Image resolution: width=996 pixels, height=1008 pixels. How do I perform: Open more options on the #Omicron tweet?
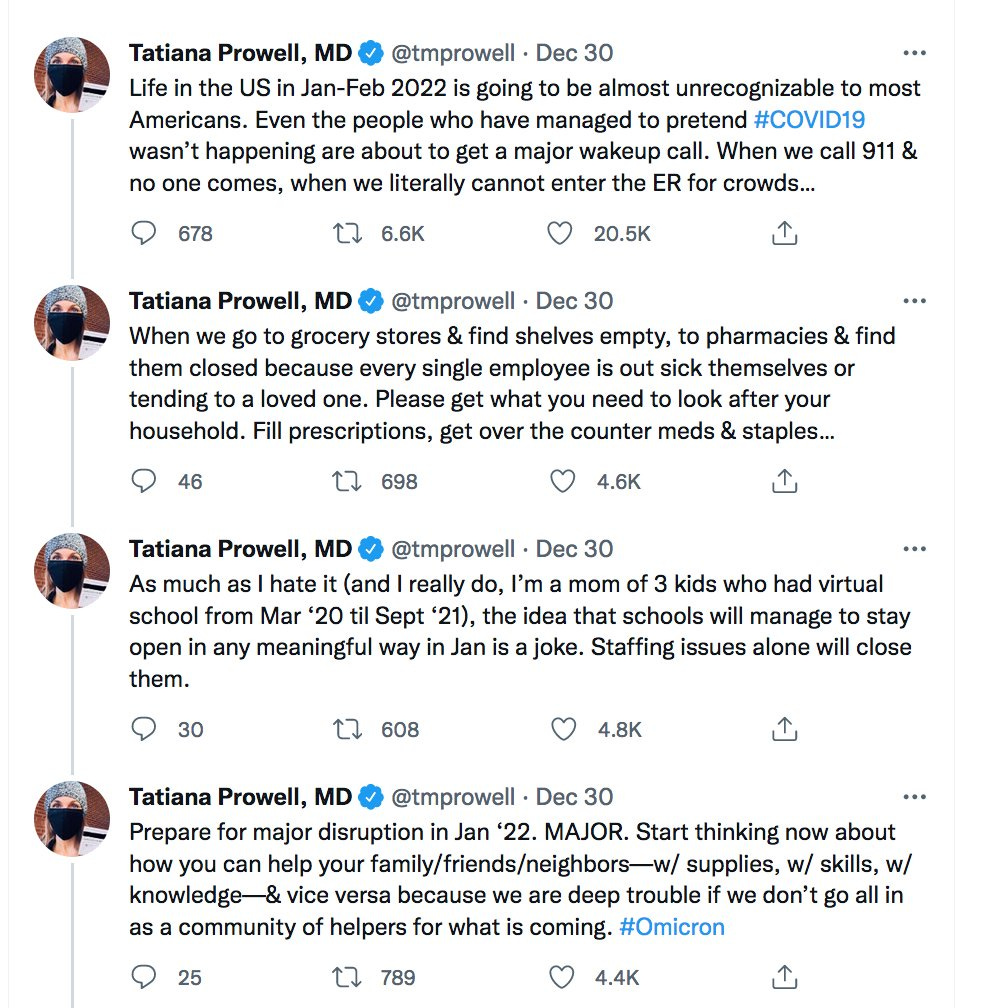coord(914,797)
